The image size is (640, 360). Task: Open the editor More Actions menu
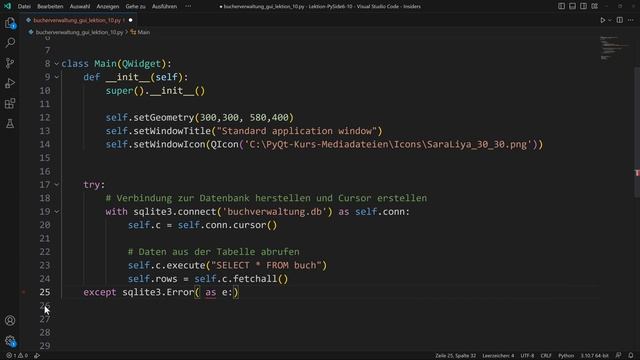pos(631,20)
